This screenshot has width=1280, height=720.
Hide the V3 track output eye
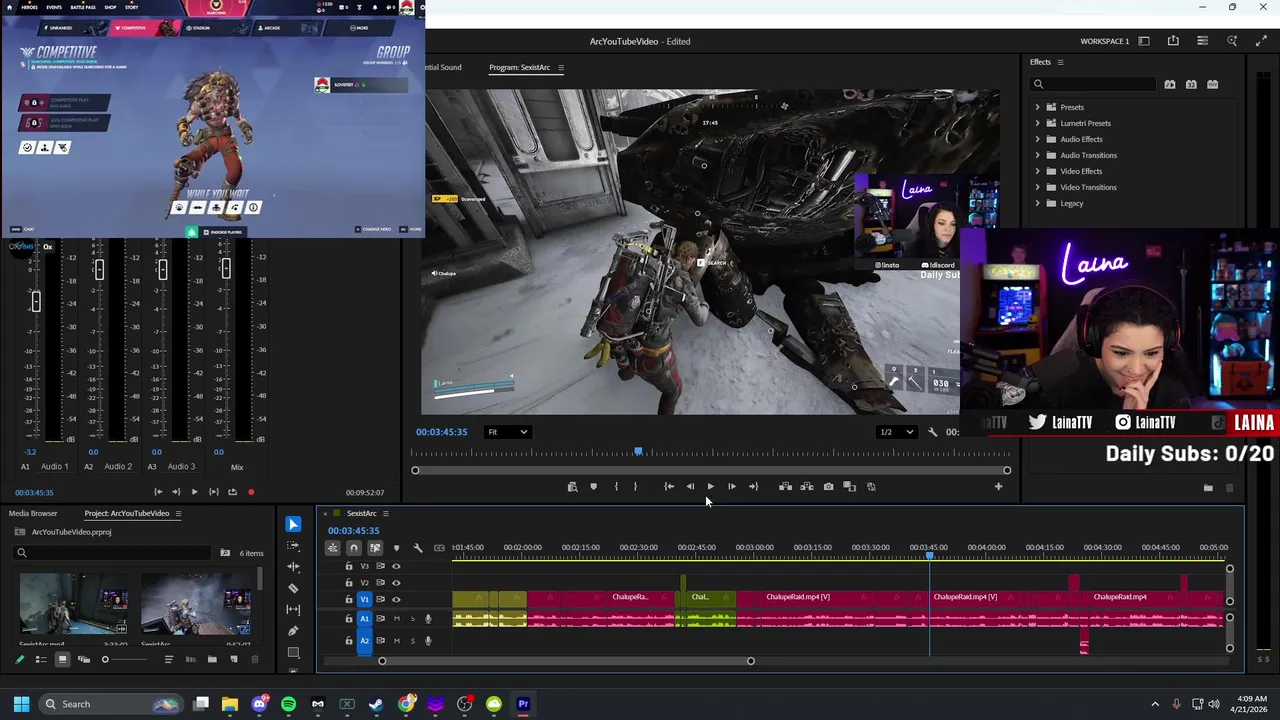tap(396, 566)
